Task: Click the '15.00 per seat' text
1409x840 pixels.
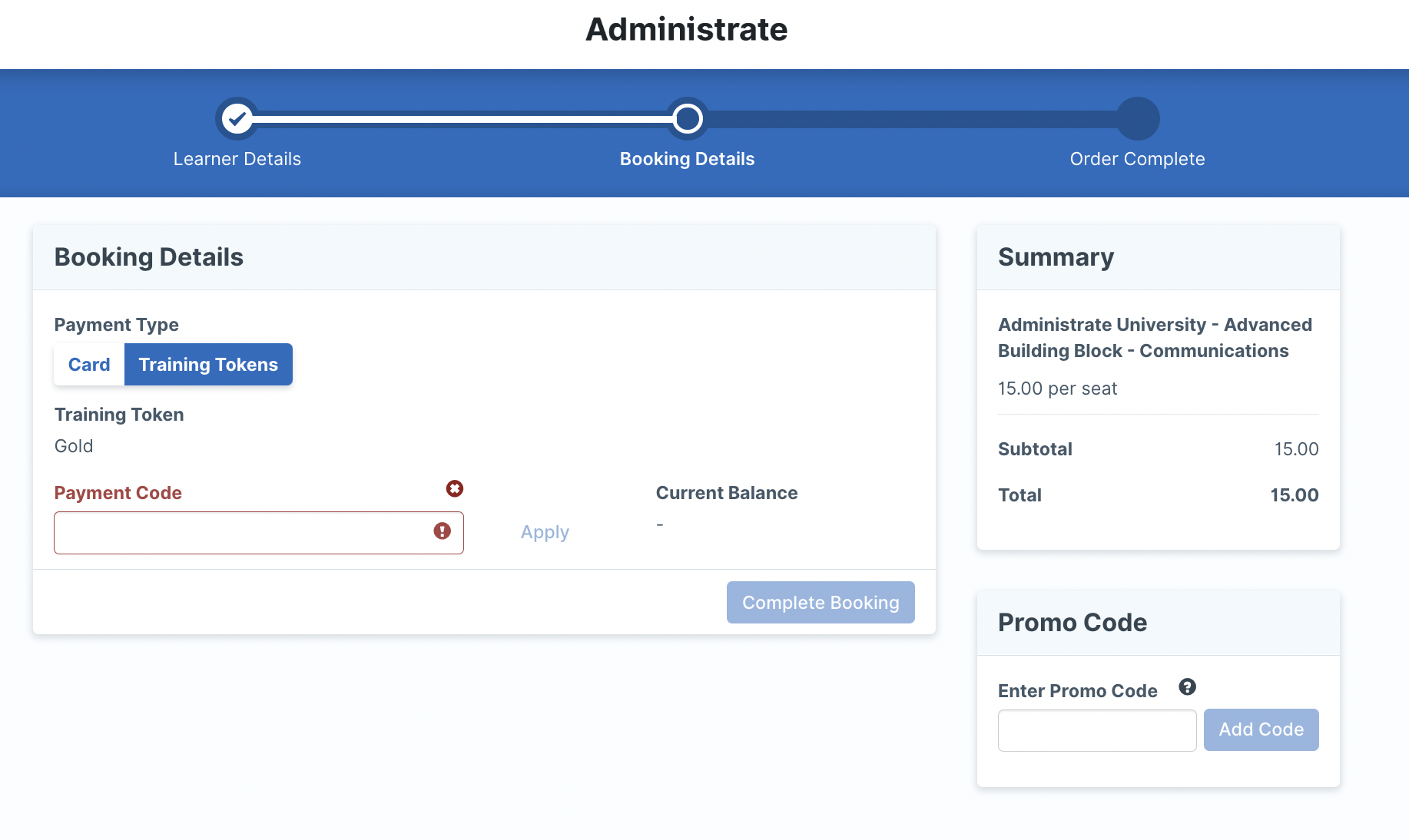Action: (x=1057, y=389)
